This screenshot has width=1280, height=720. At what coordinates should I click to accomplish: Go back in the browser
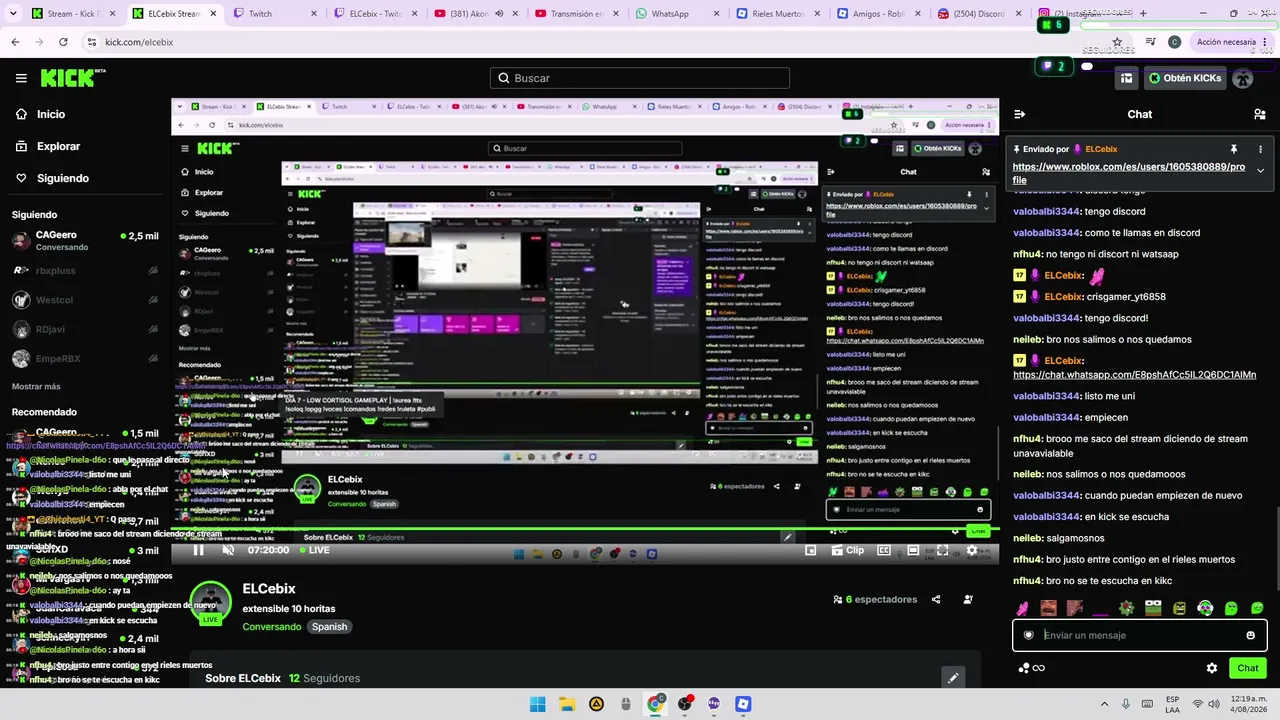click(15, 42)
